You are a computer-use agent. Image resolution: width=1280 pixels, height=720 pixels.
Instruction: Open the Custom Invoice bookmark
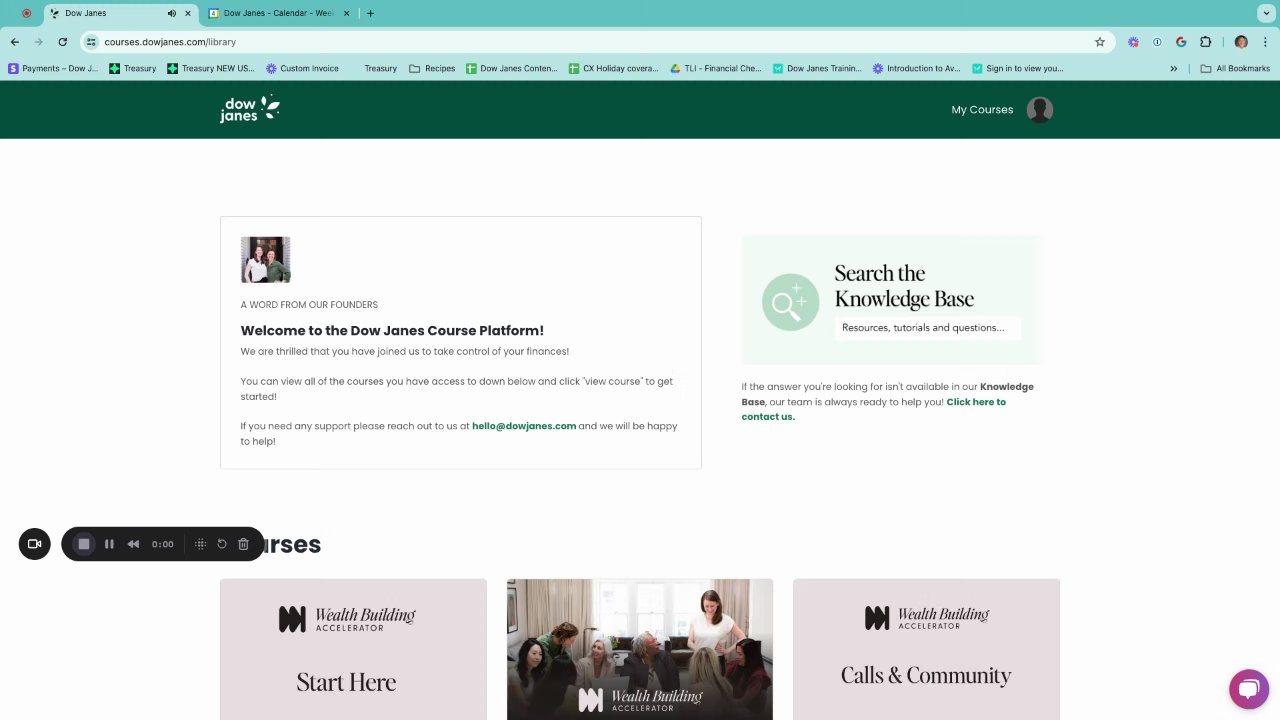pyautogui.click(x=302, y=69)
